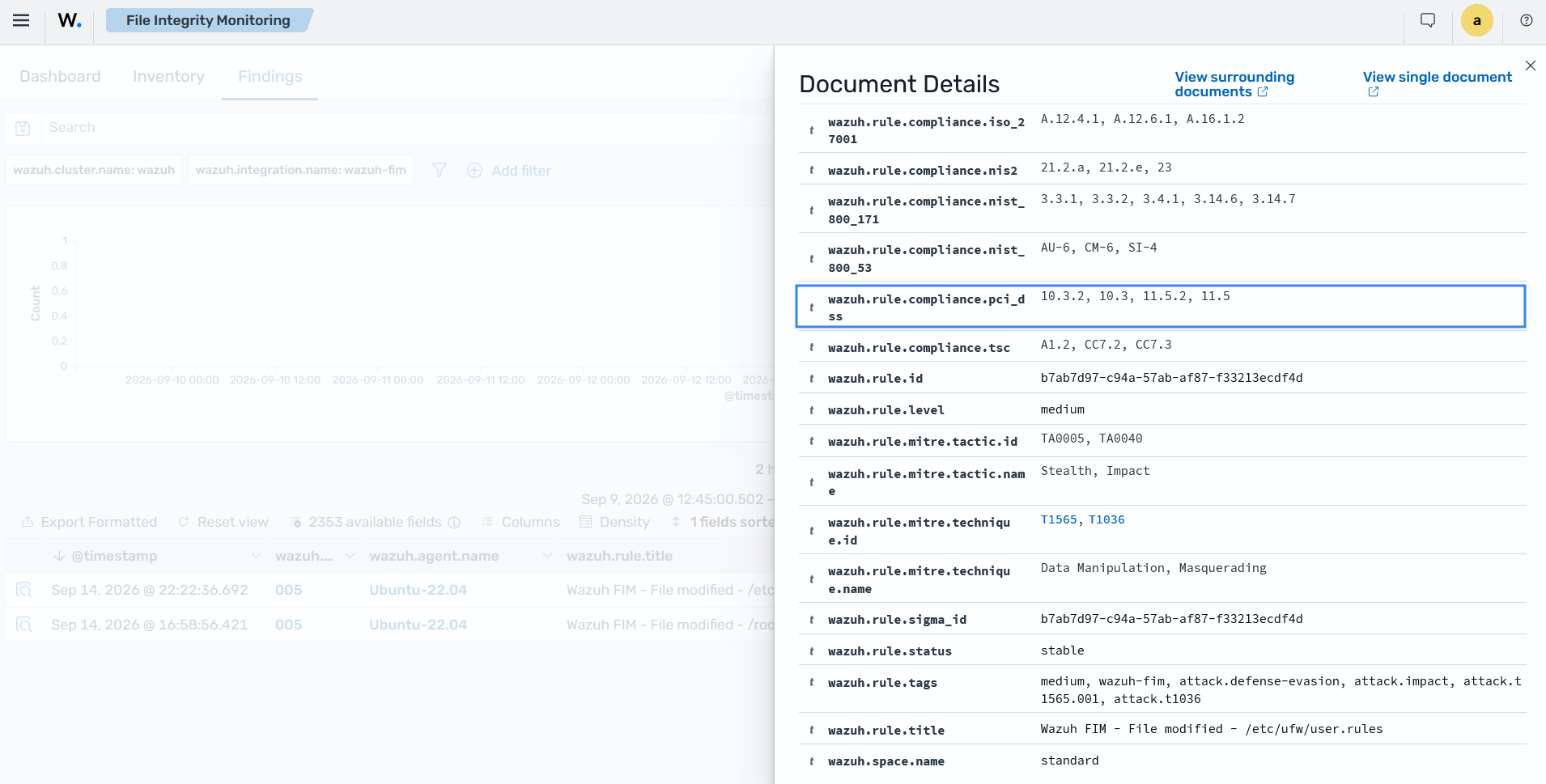
Task: Open the hamburger navigation menu
Action: click(x=21, y=20)
